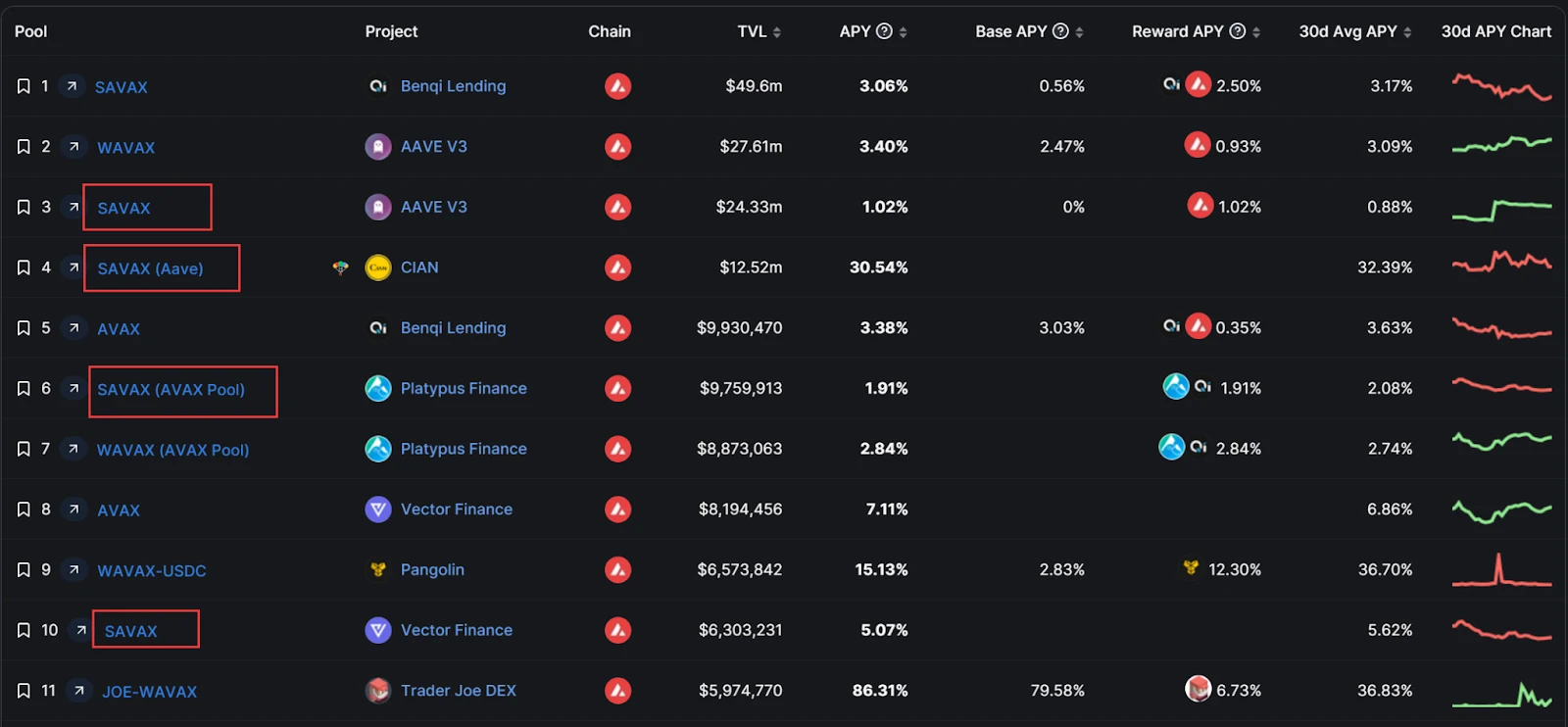Click 30d APY chart for JOE-WAVAX
This screenshot has height=727, width=1568.
click(x=1501, y=694)
